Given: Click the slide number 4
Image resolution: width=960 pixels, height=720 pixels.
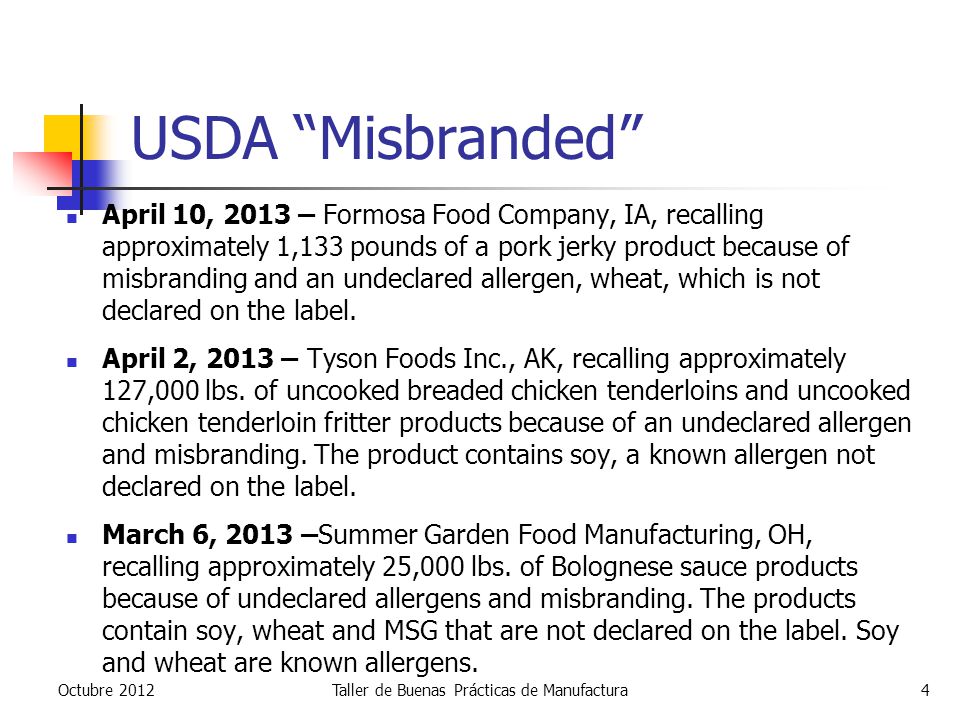Looking at the screenshot, I should pos(925,691).
